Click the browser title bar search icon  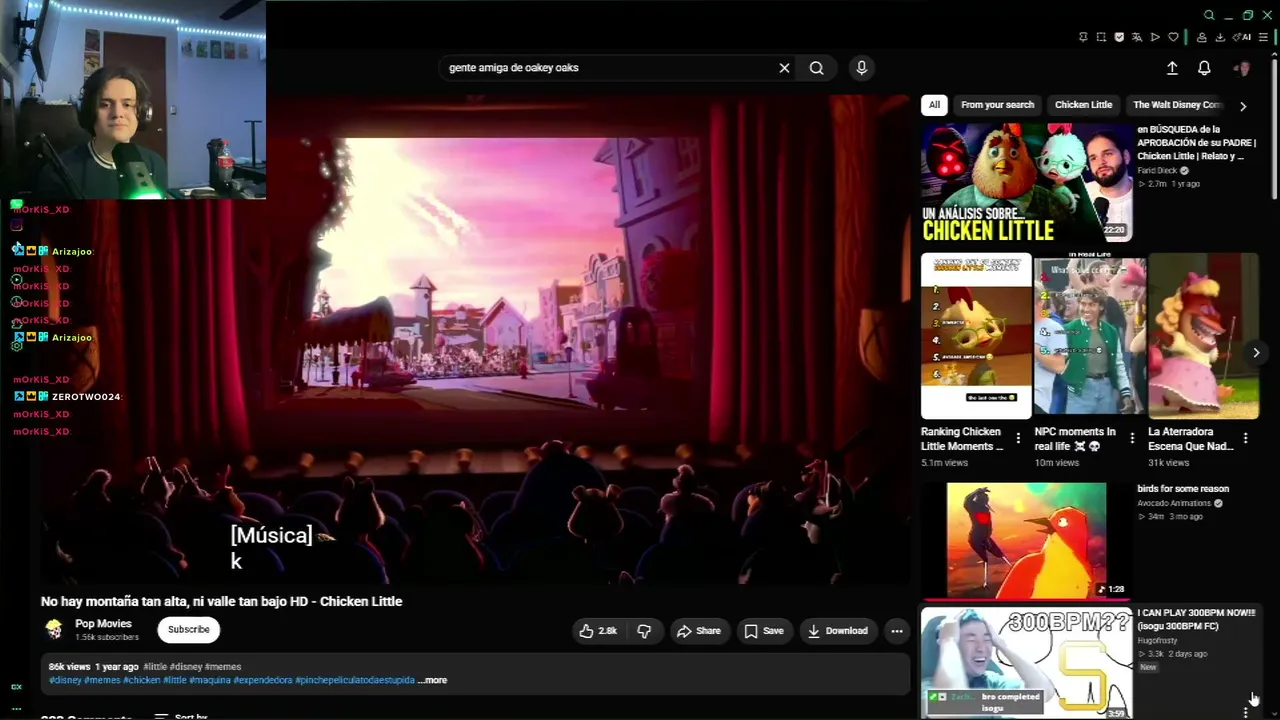pyautogui.click(x=1209, y=15)
